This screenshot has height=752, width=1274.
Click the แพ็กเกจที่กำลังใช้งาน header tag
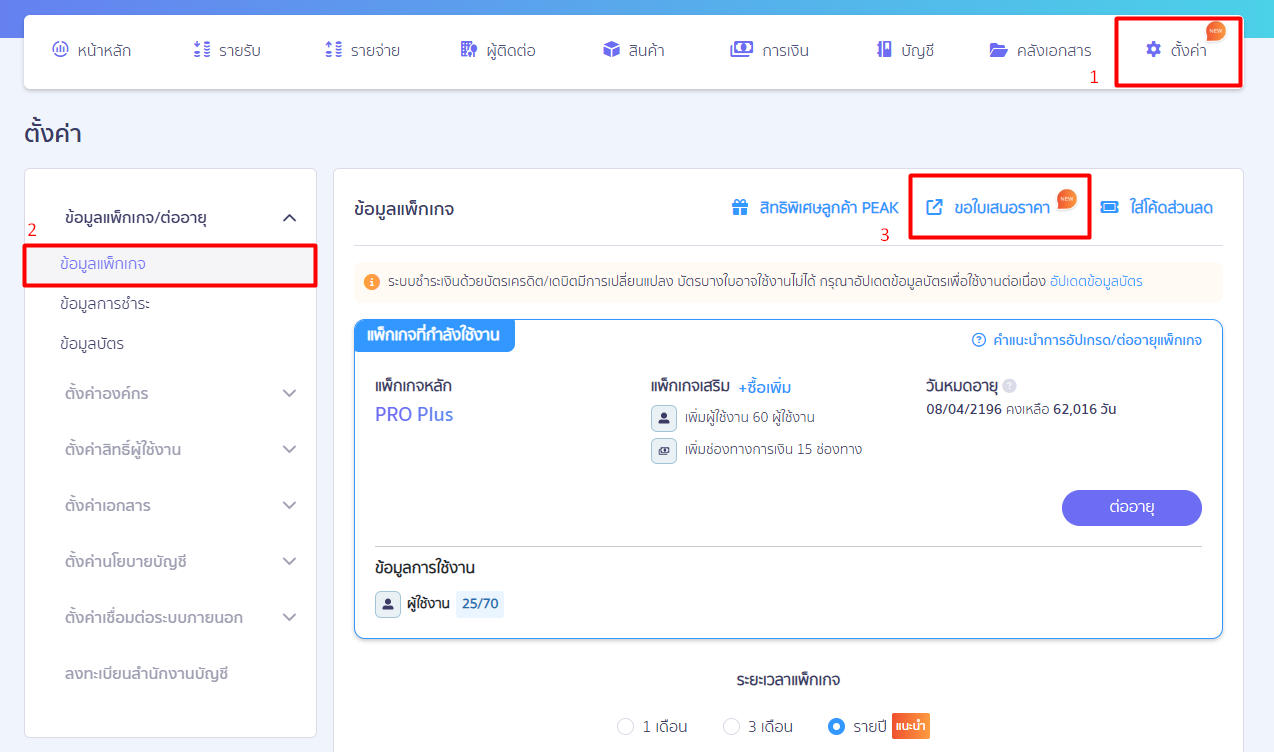pyautogui.click(x=435, y=335)
